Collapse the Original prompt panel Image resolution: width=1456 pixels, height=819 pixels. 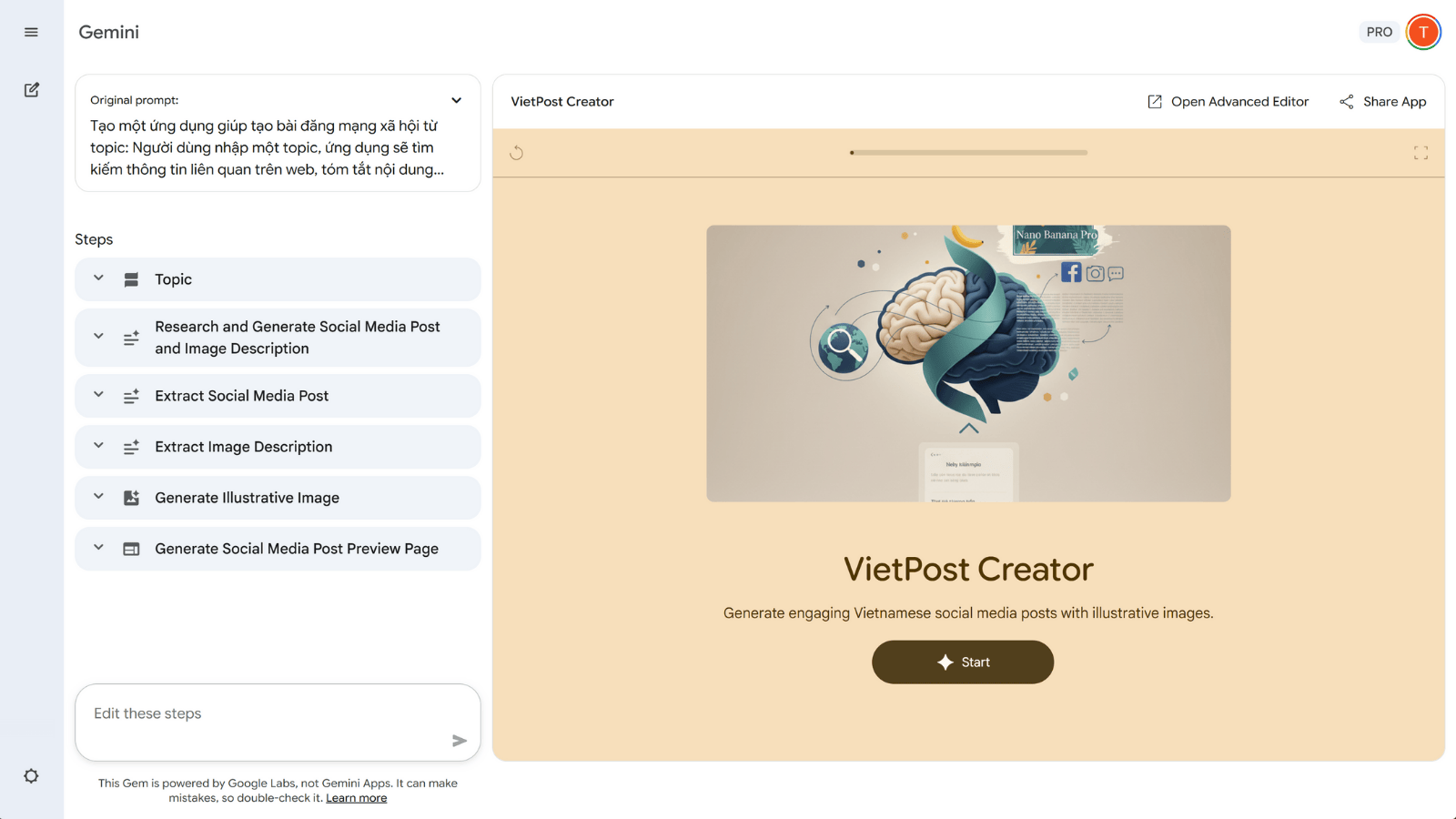[456, 100]
